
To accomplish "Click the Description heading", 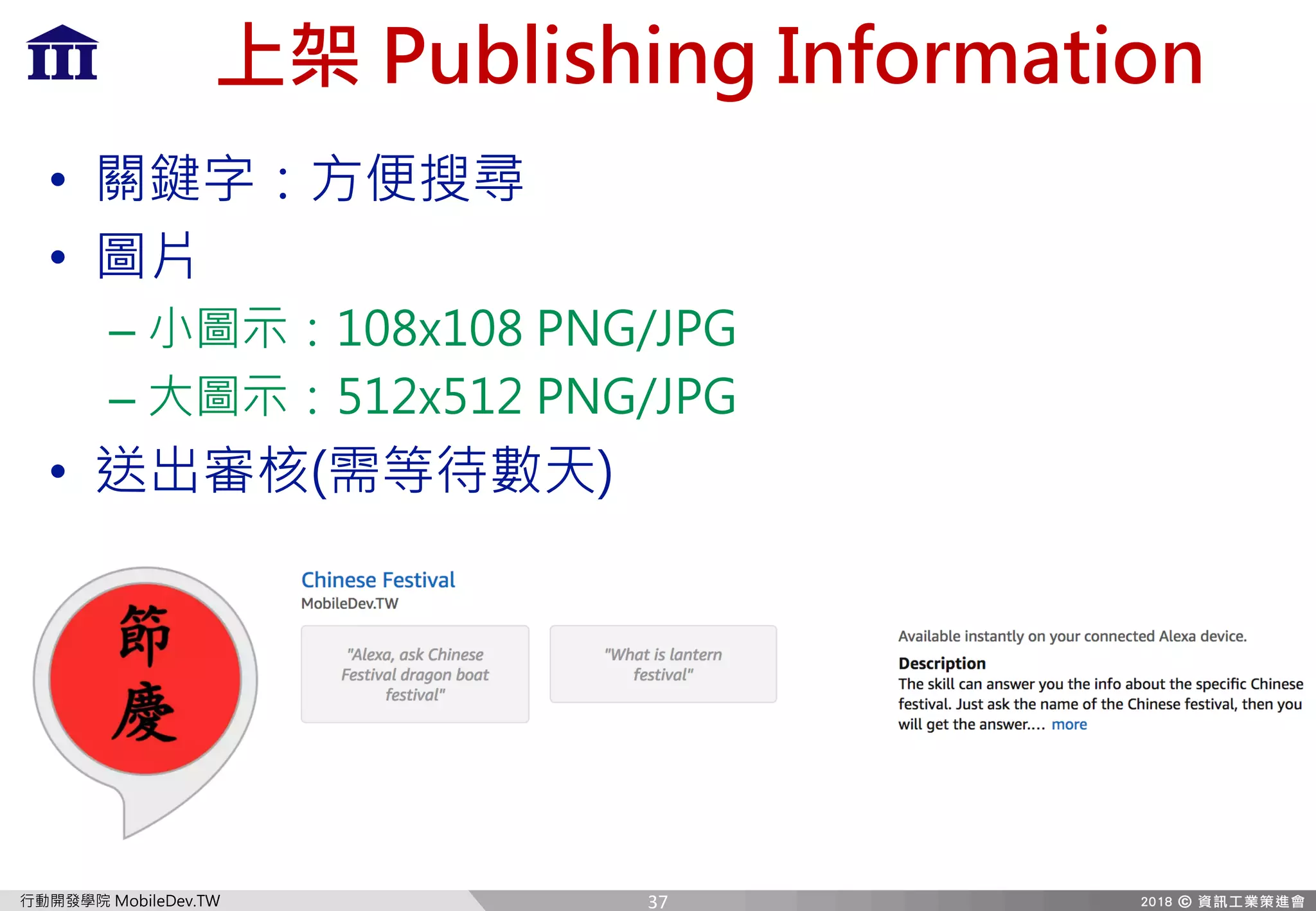I will click(941, 664).
